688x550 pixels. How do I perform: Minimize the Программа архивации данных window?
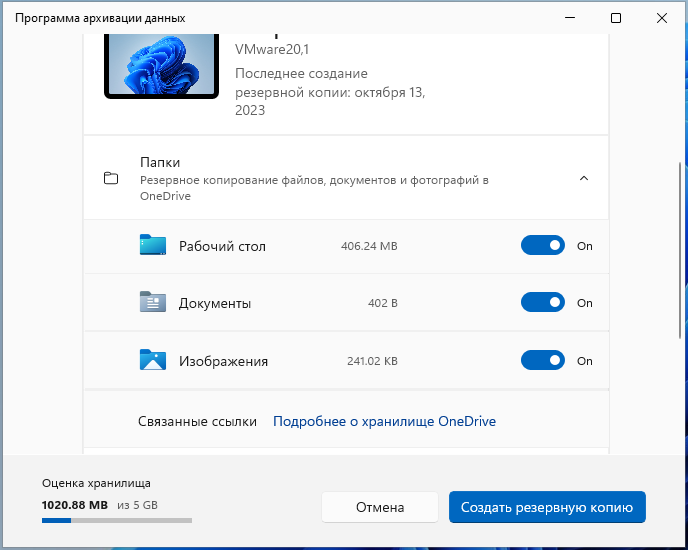point(570,18)
